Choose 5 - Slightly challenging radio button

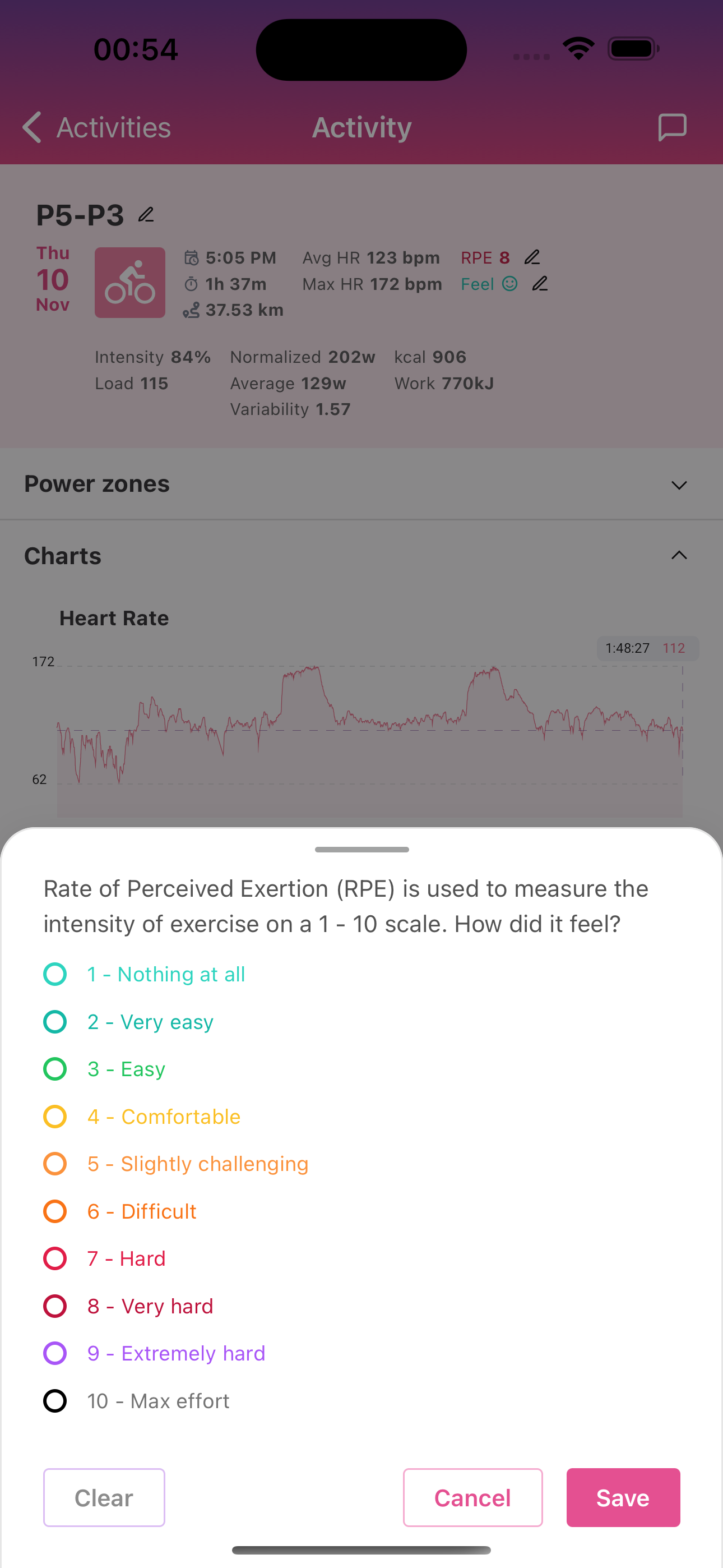click(x=55, y=1164)
